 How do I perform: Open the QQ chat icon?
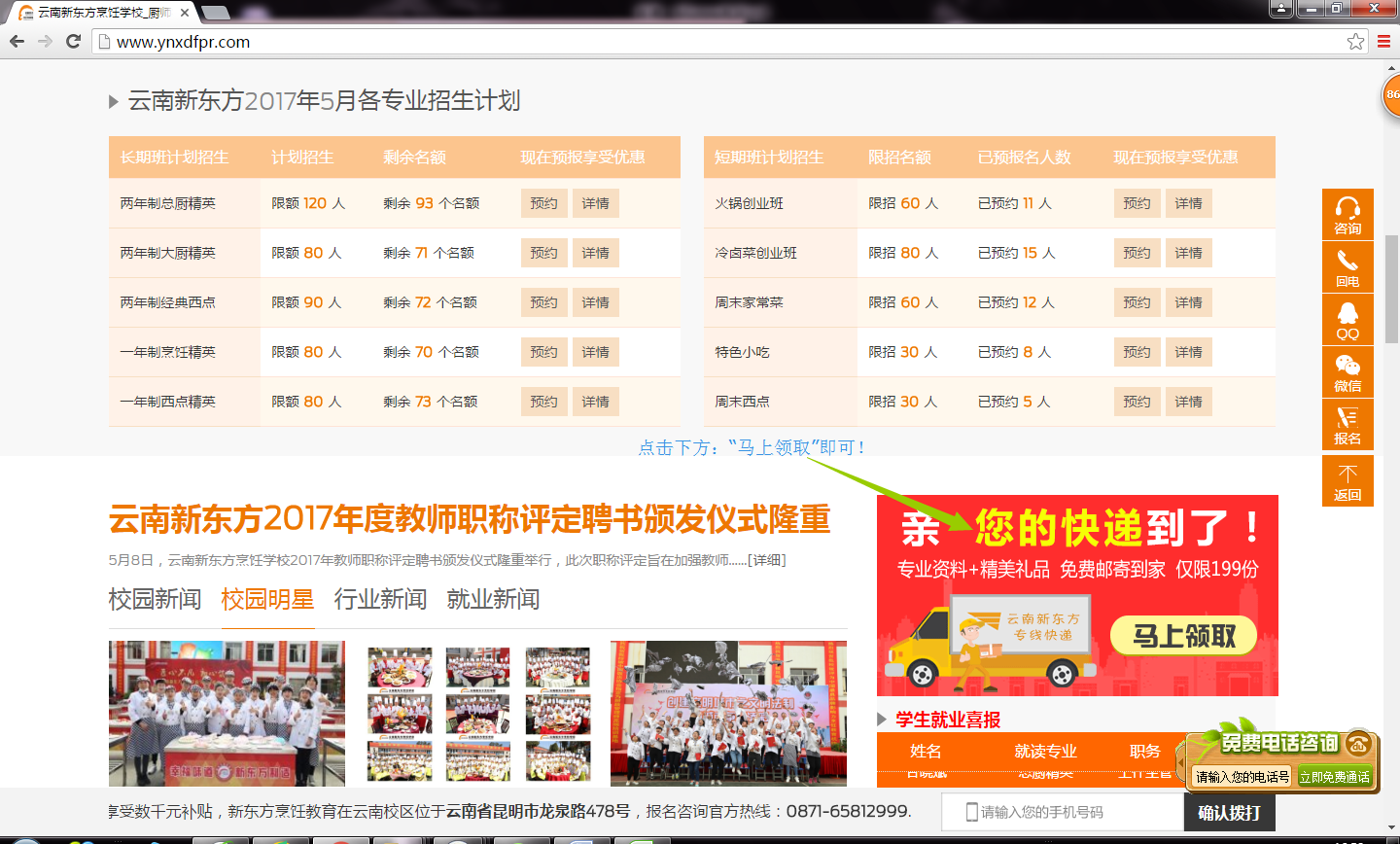click(x=1347, y=319)
